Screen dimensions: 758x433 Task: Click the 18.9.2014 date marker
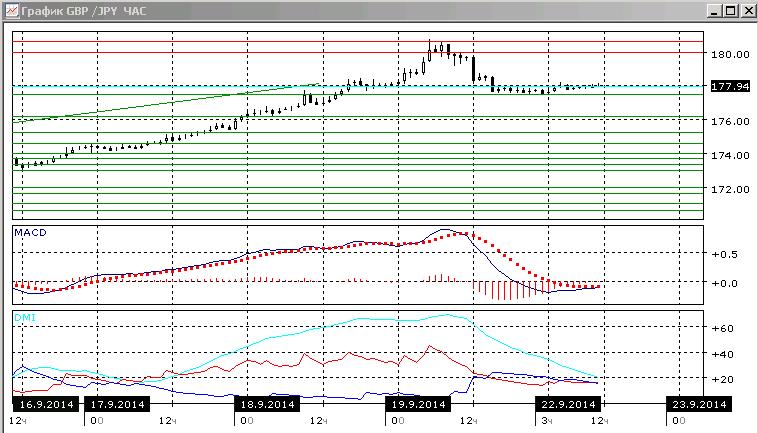click(x=267, y=404)
